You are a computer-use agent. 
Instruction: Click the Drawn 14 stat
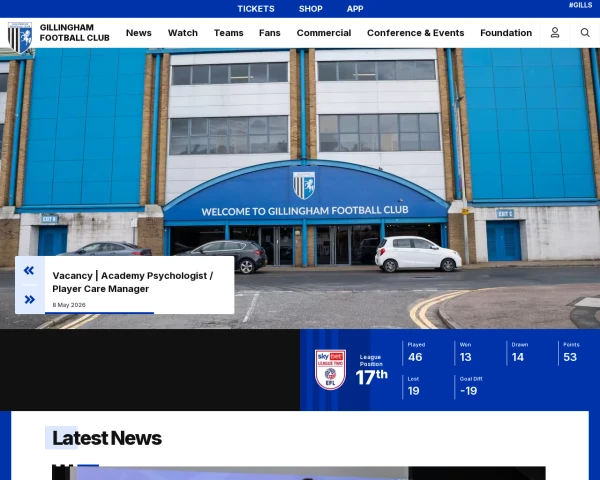tap(519, 353)
